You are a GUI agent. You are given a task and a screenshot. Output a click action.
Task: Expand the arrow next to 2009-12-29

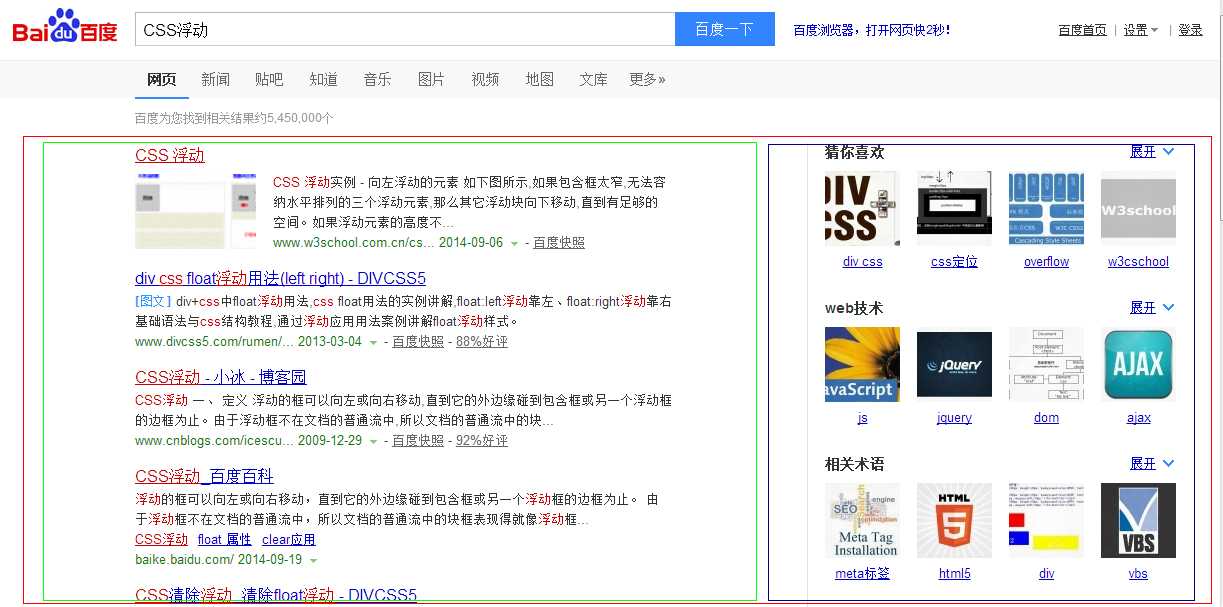tap(373, 442)
